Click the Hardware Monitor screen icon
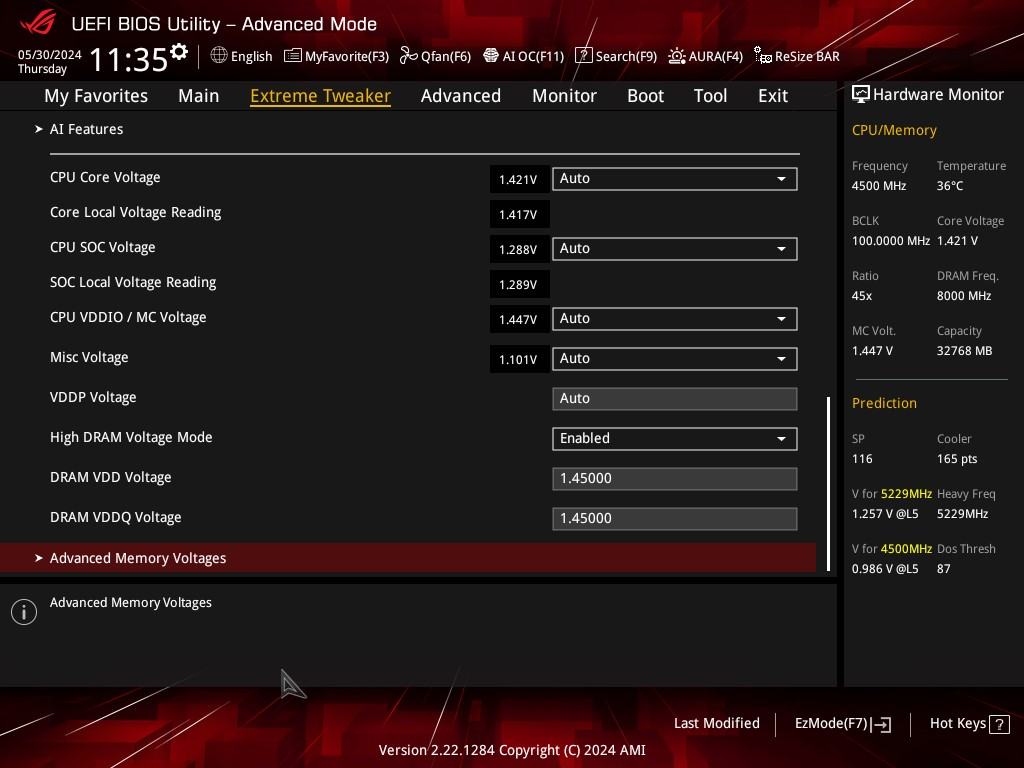This screenshot has height=768, width=1024. pos(861,95)
